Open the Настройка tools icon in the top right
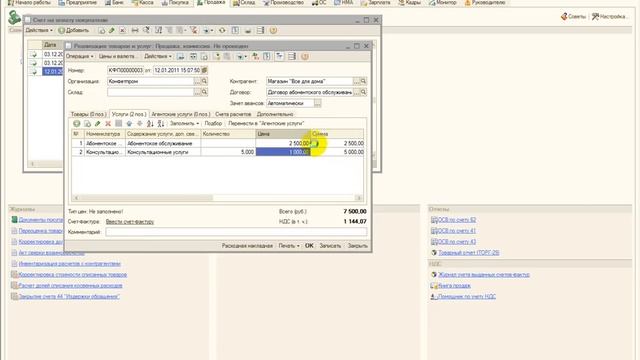The height and width of the screenshot is (360, 640). click(595, 16)
